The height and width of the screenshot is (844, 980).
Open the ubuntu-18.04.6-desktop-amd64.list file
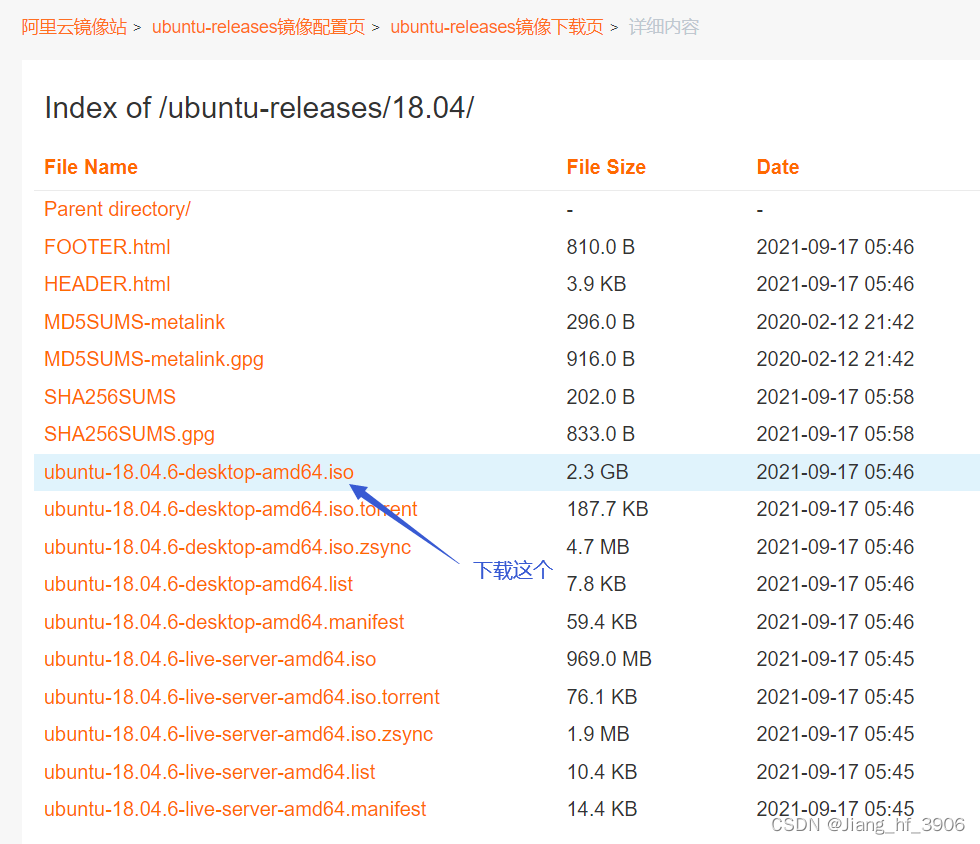pyautogui.click(x=198, y=584)
